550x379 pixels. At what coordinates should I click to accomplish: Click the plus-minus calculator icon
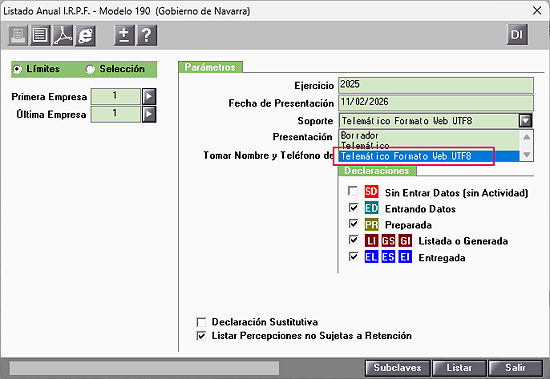pyautogui.click(x=124, y=35)
